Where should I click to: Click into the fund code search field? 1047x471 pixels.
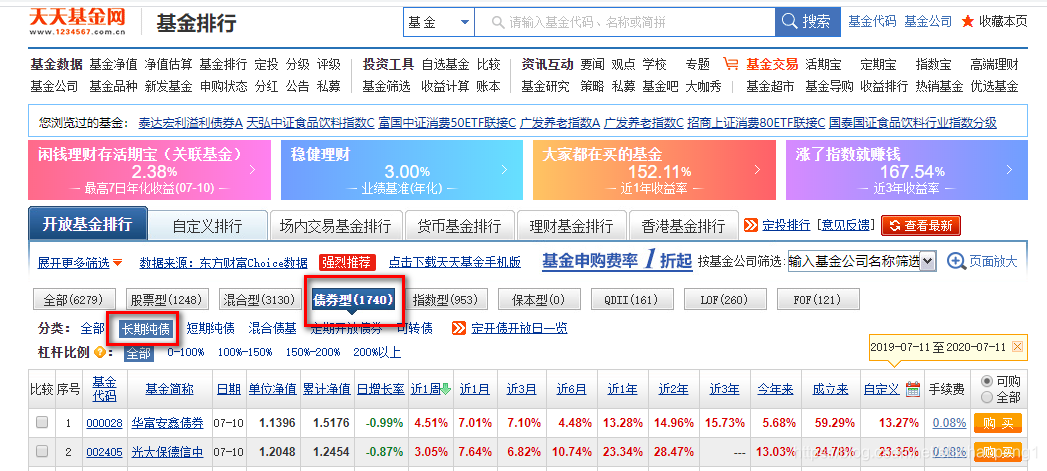[x=624, y=22]
